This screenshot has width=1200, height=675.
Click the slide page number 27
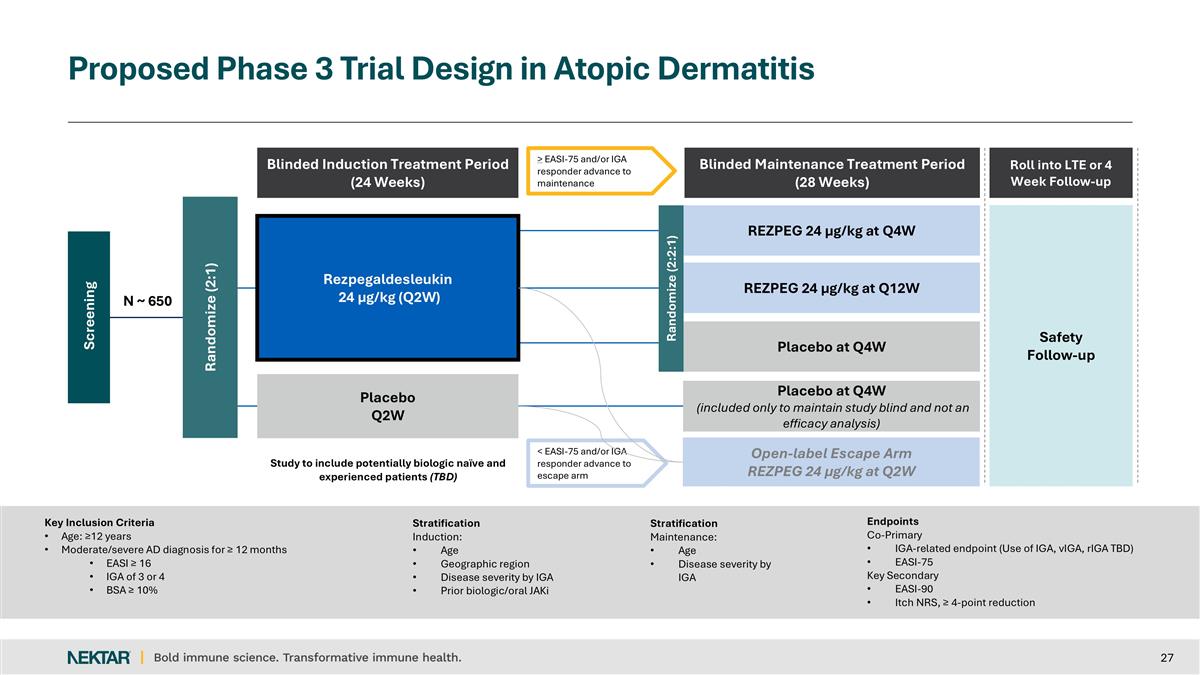[x=1166, y=657]
